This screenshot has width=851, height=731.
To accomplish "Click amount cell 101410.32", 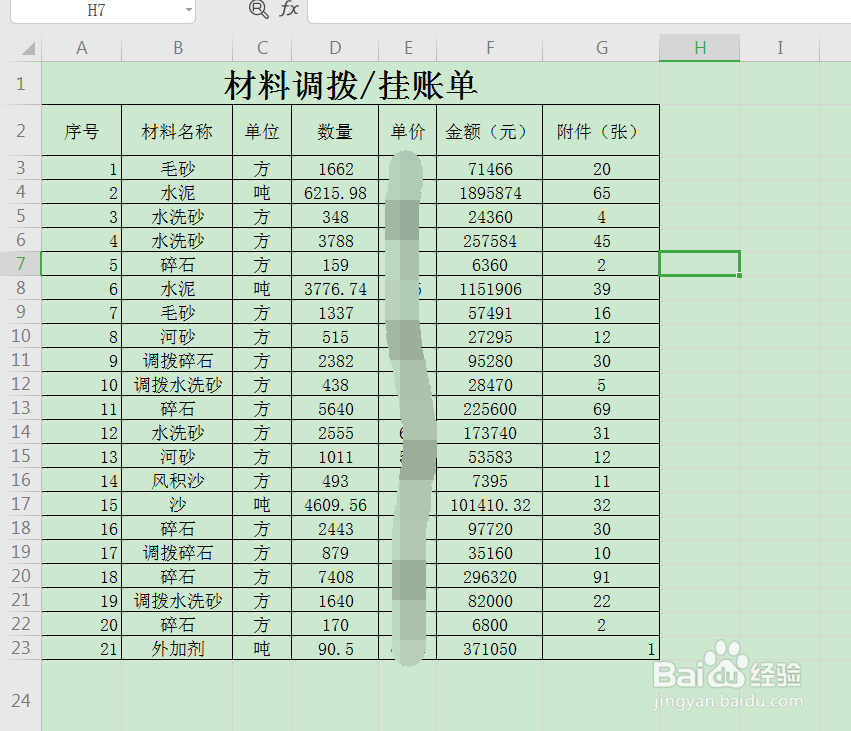I will click(490, 505).
